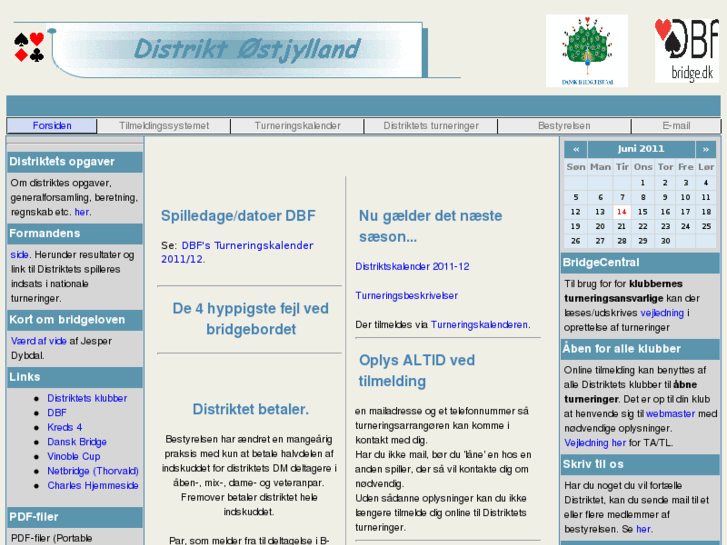The image size is (727, 545).
Task: Select June 30 in the calendar
Action: [665, 241]
